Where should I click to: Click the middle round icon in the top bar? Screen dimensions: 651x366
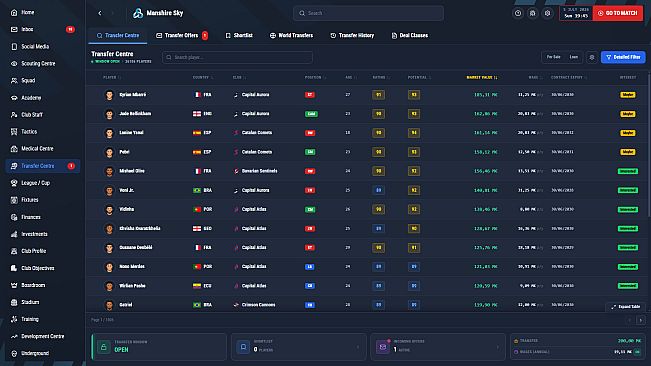[533, 13]
